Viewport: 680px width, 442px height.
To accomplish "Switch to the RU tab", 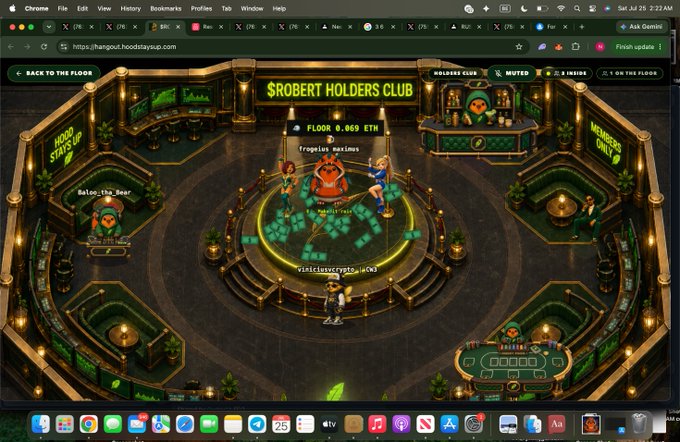I will (x=465, y=27).
